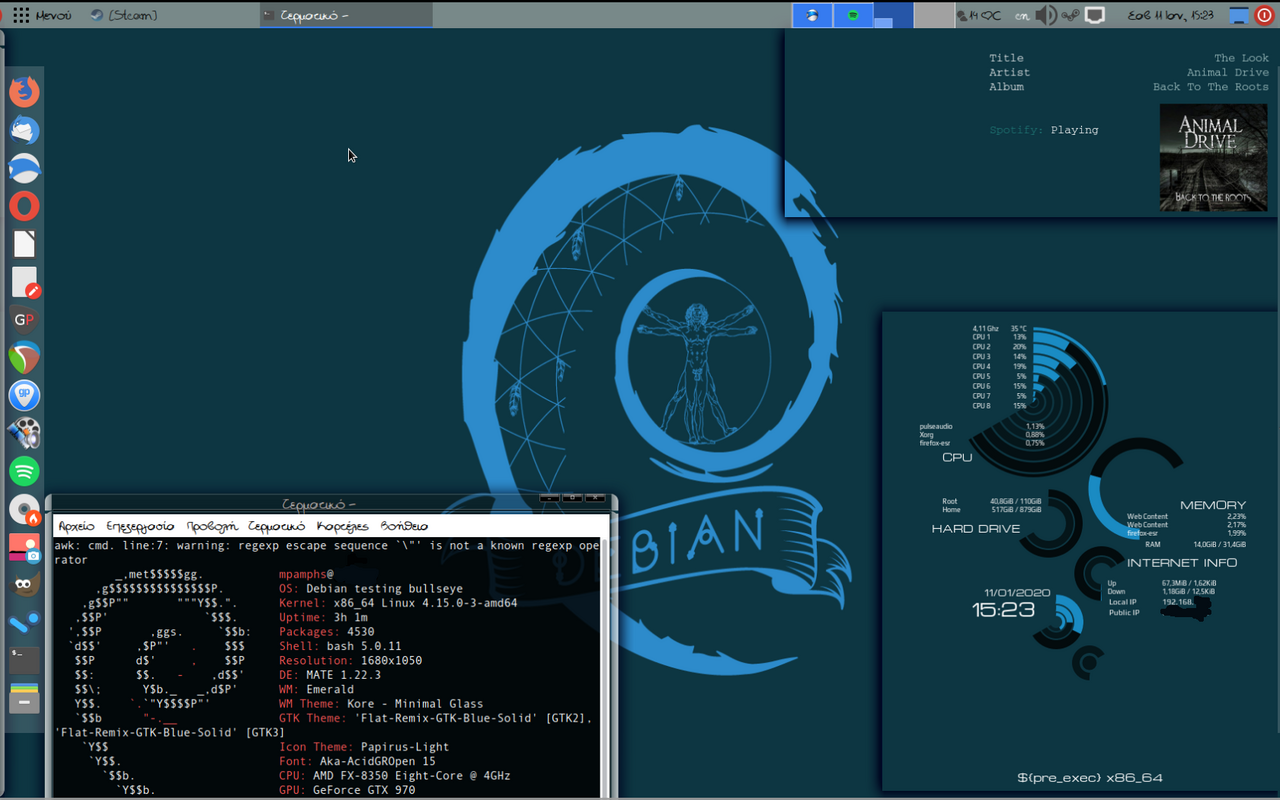Launch the blue round gp app
This screenshot has width=1280, height=800.
pos(24,396)
